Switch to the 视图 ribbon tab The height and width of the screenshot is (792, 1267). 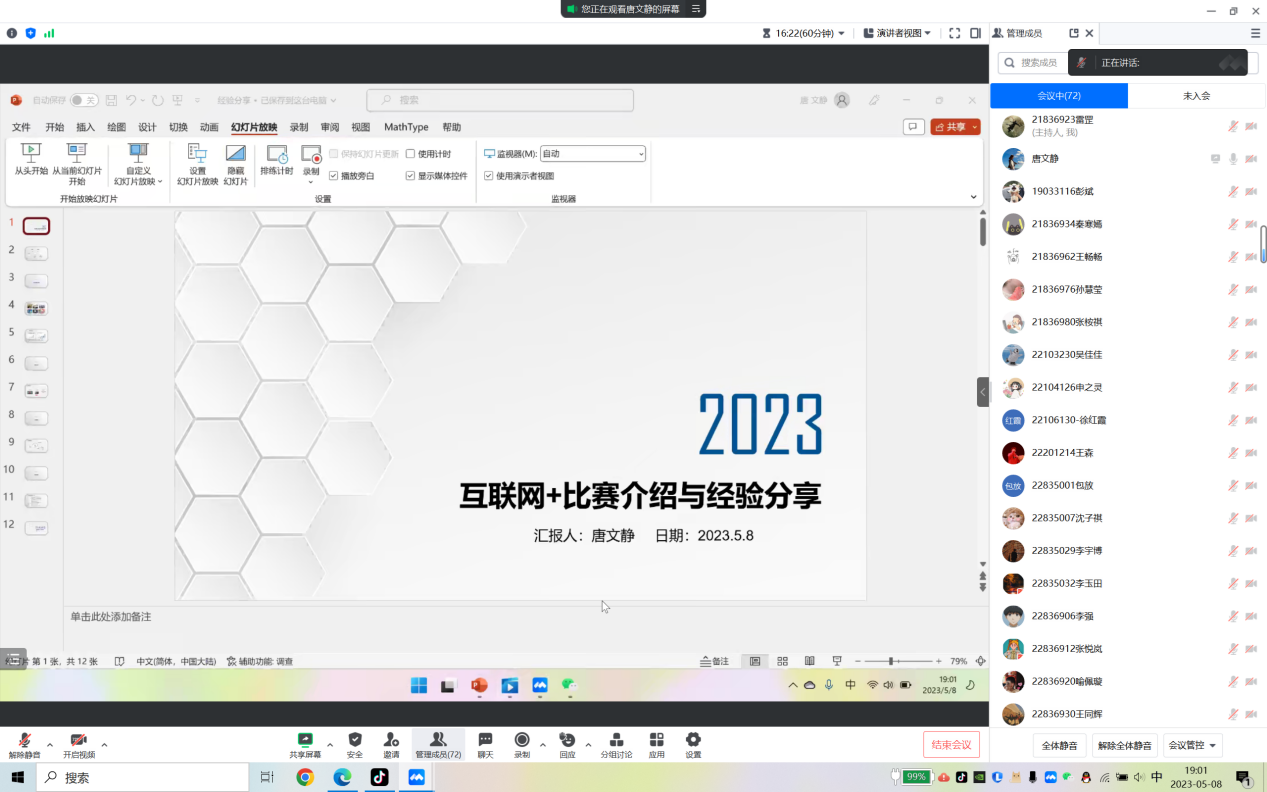click(x=360, y=127)
